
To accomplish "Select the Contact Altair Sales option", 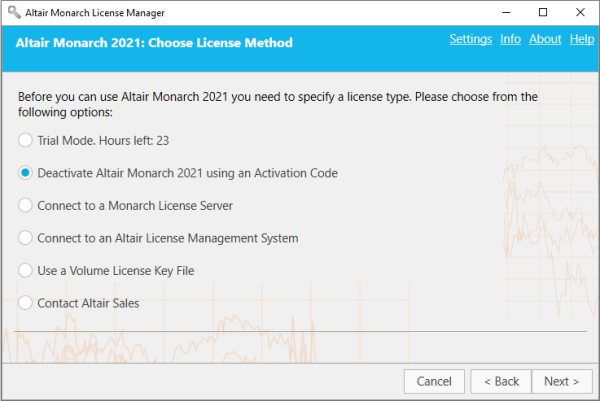I will point(26,302).
